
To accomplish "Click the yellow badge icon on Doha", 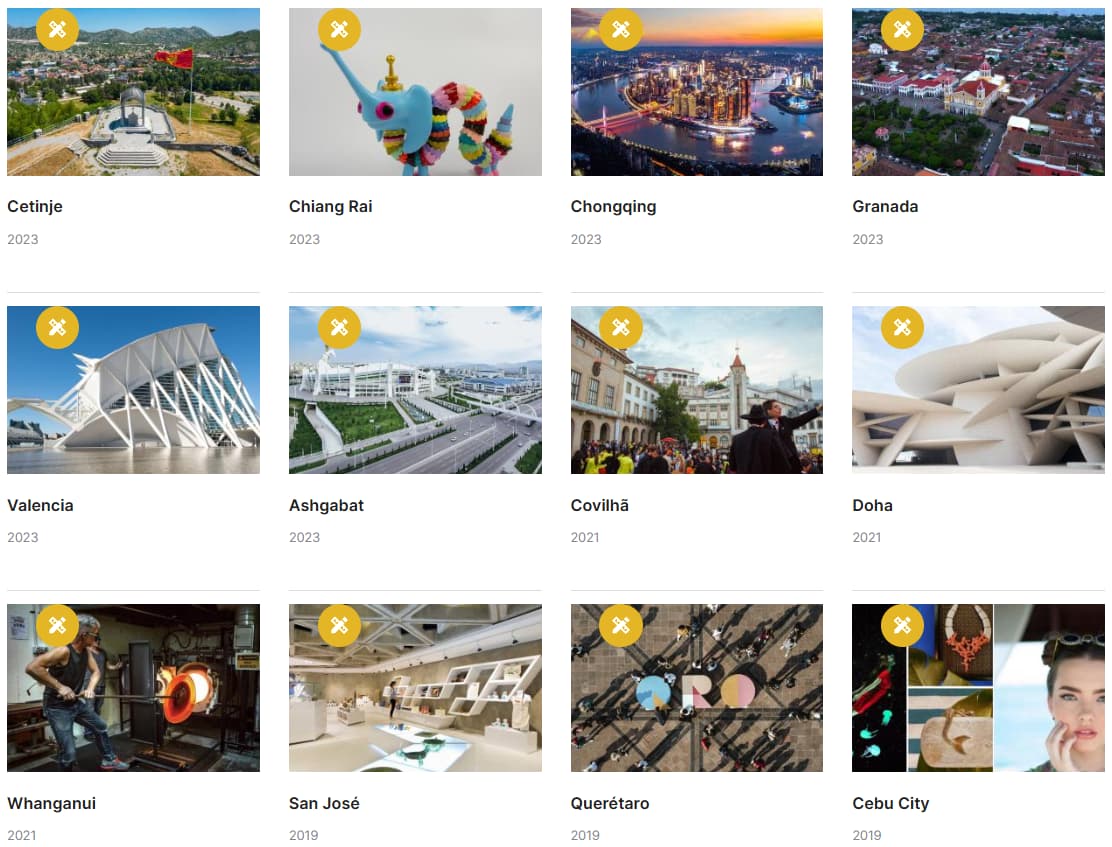I will click(x=902, y=327).
